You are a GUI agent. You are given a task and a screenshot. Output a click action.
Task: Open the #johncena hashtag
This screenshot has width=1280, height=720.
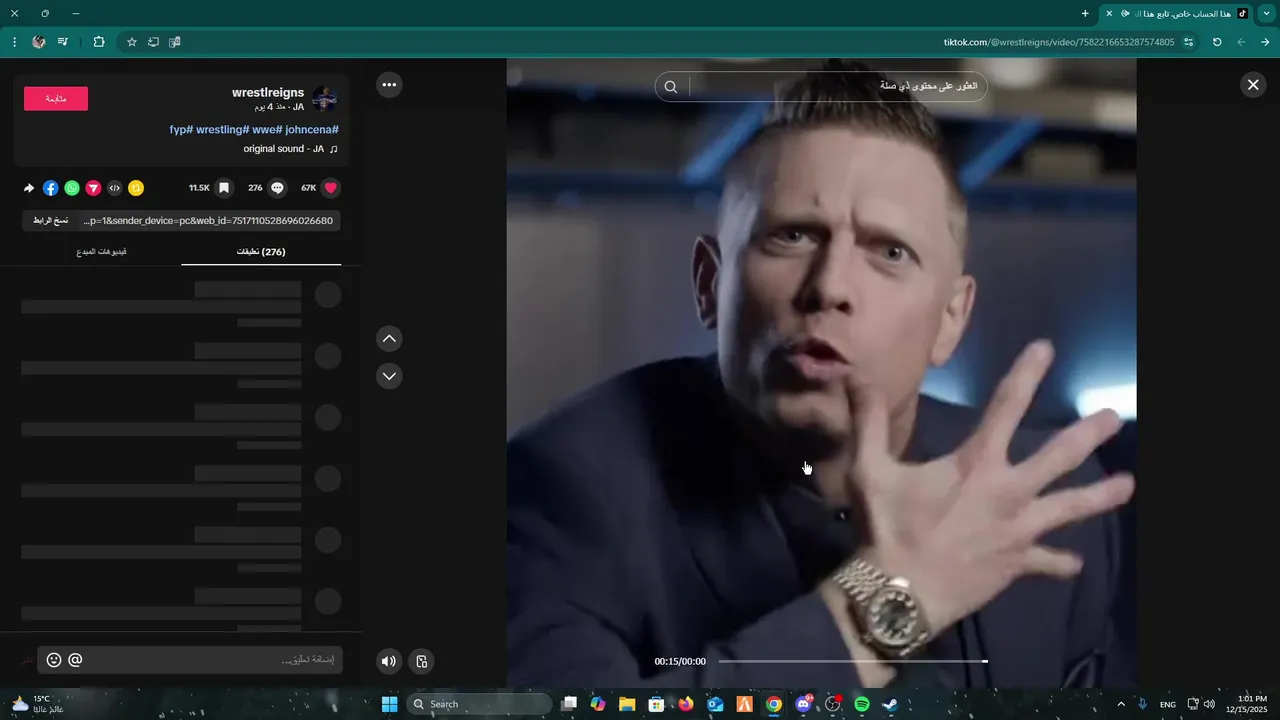tap(312, 130)
